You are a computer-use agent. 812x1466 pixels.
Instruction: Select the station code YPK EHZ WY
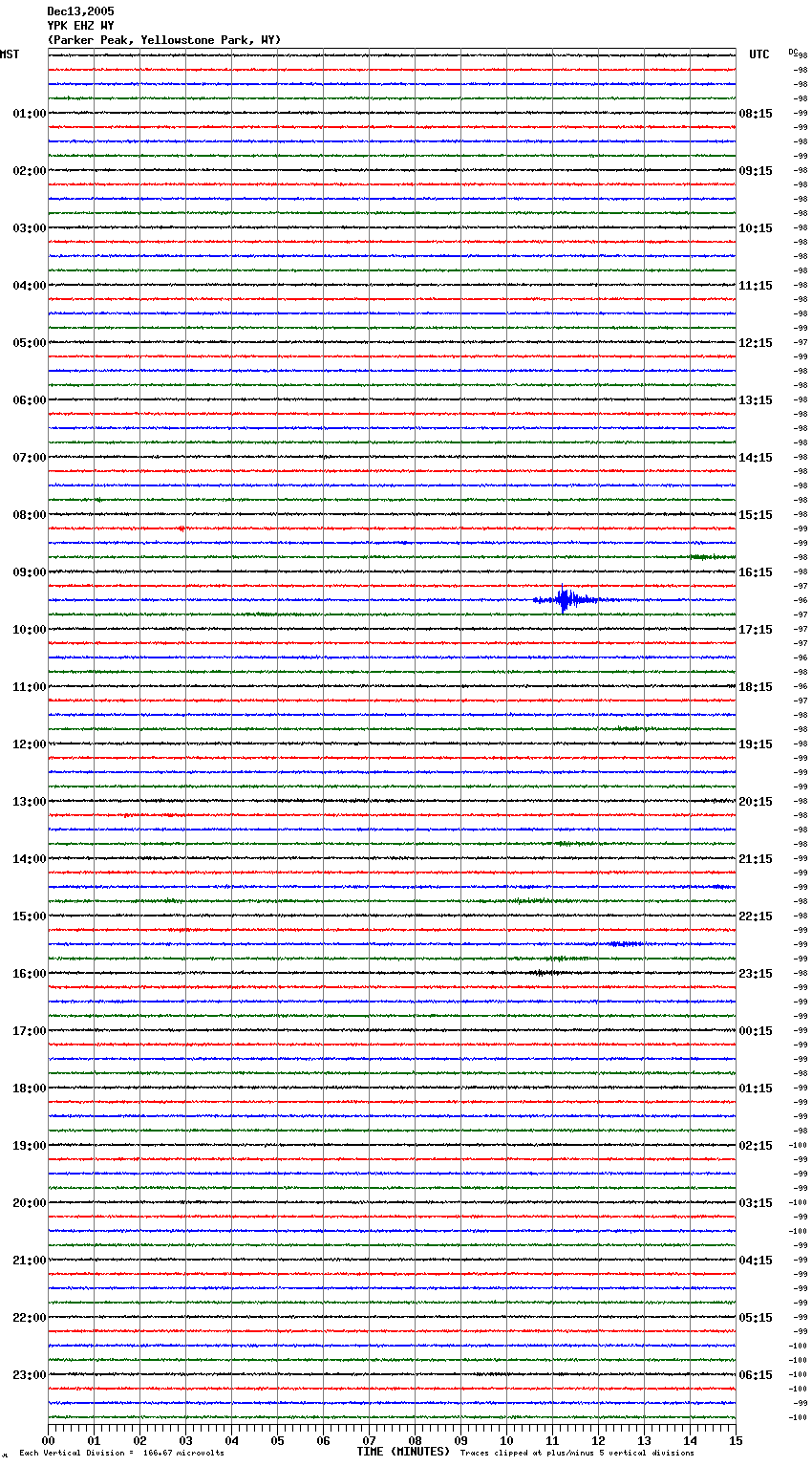[80, 26]
